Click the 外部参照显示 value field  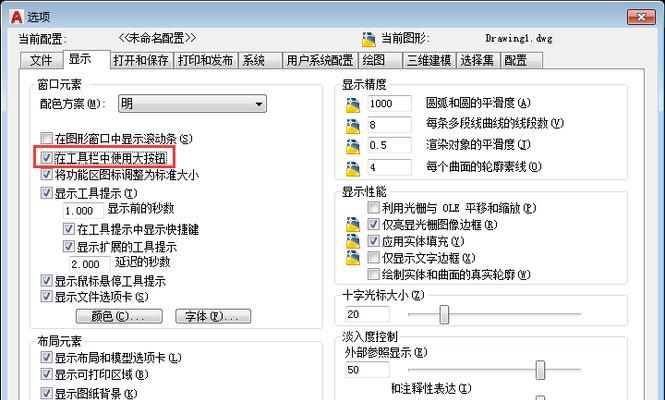(x=367, y=369)
